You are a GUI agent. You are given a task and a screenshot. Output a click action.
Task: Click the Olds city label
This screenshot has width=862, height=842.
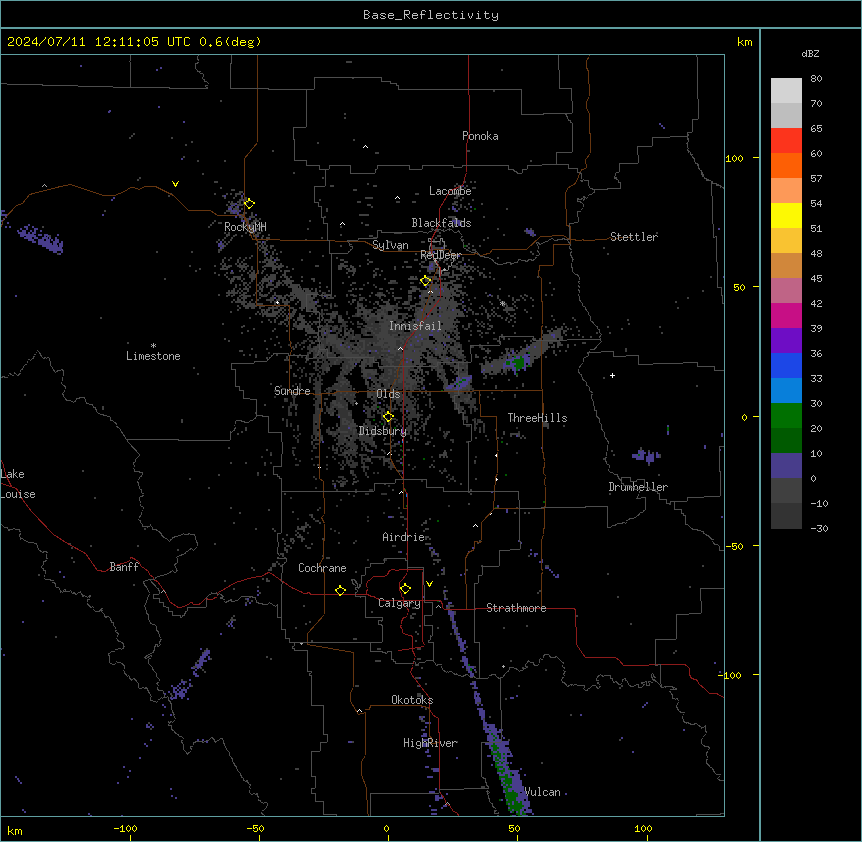(x=388, y=394)
